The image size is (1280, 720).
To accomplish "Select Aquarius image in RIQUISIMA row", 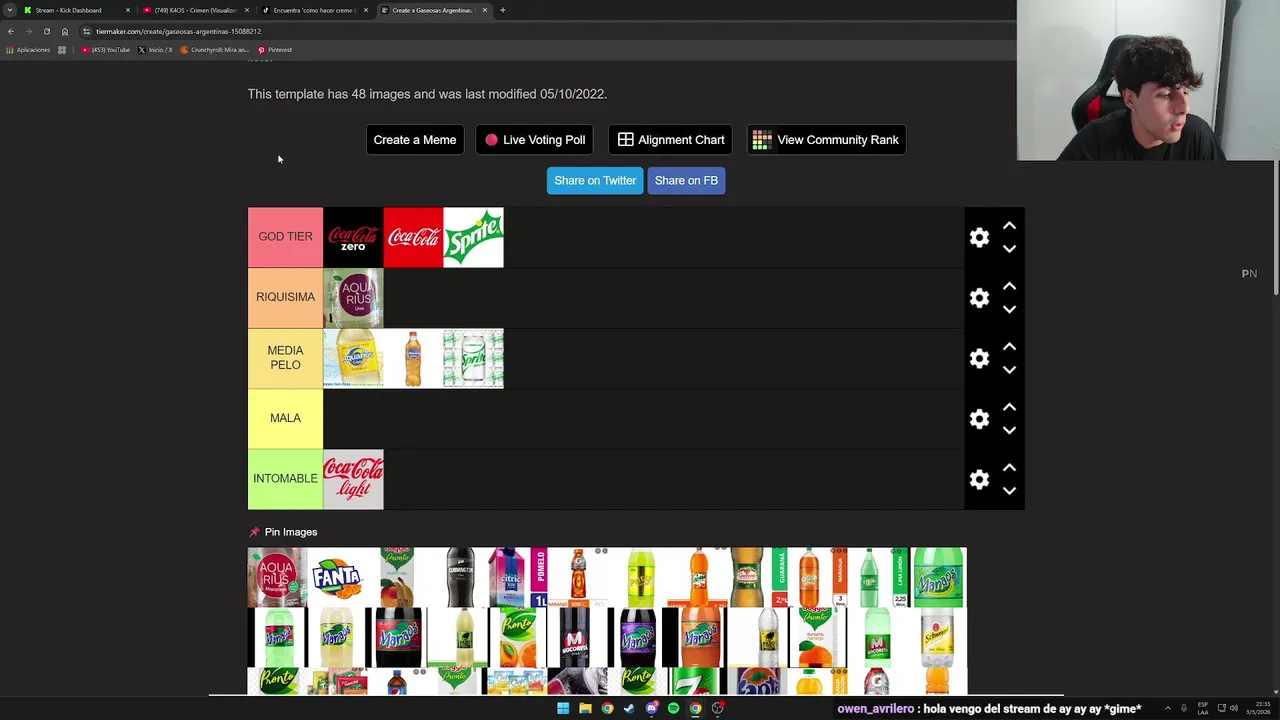I will coord(353,297).
